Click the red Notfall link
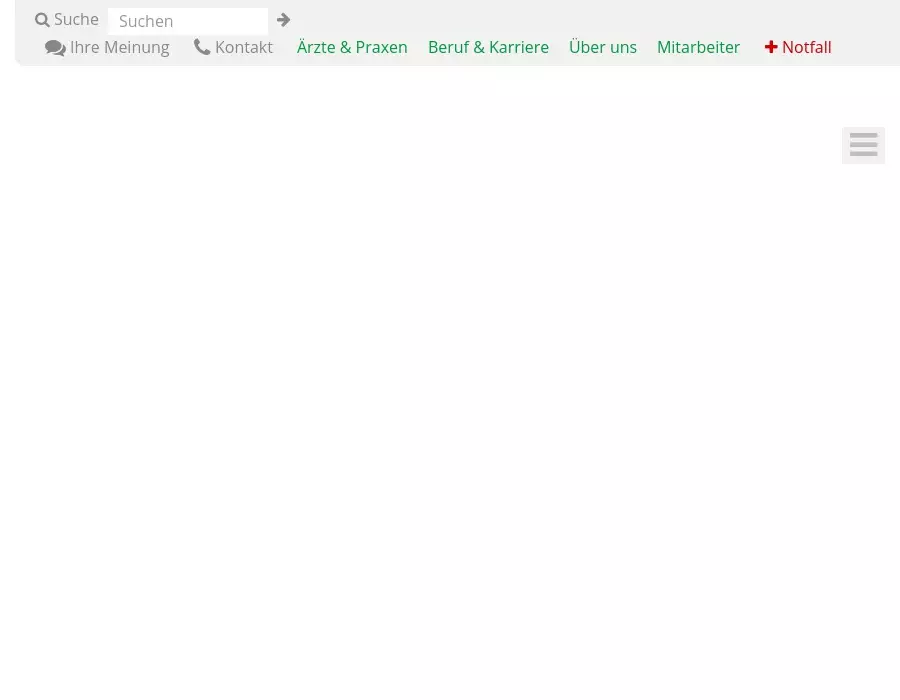Viewport: 900px width, 700px height. click(806, 47)
